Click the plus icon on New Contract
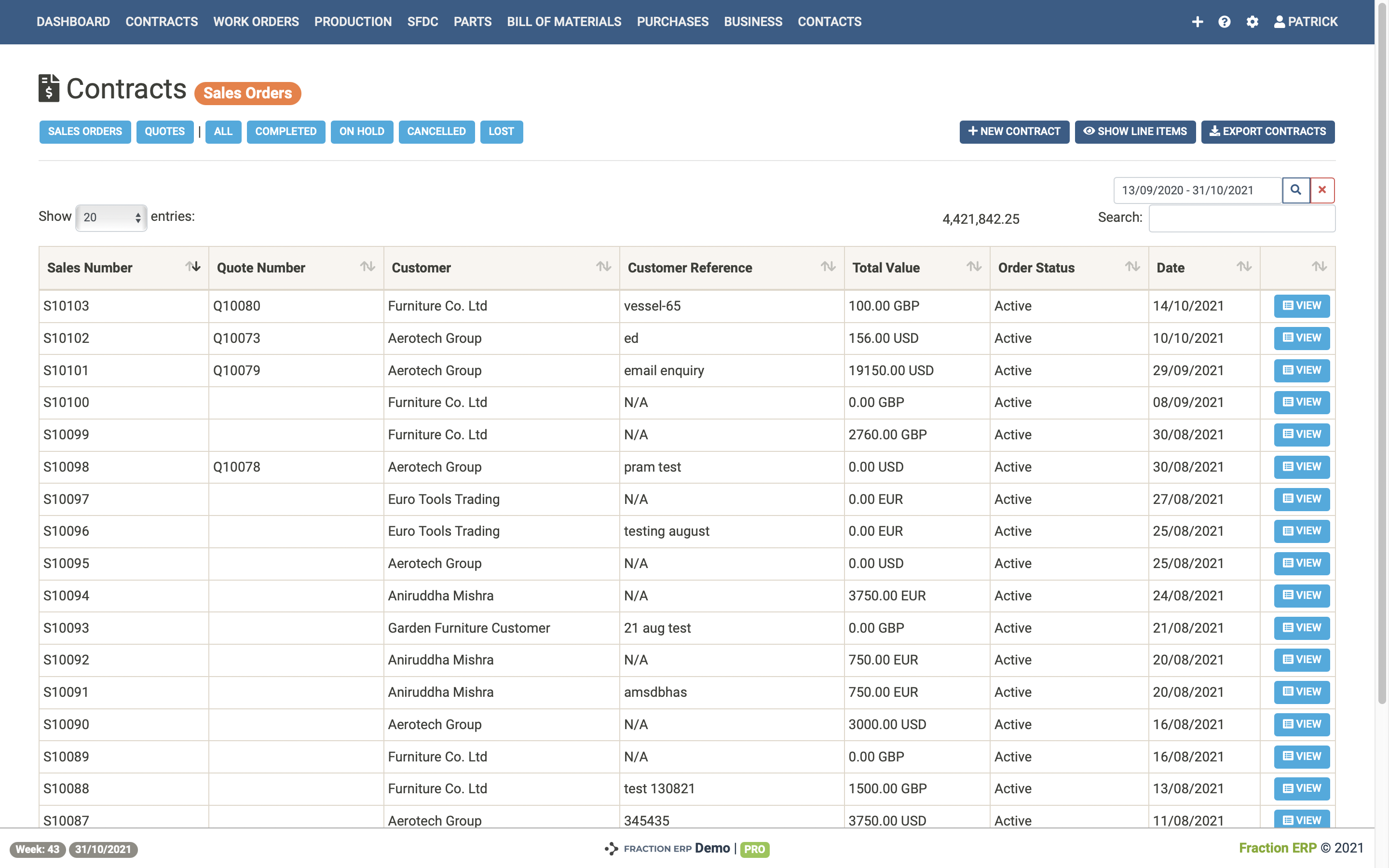 (x=972, y=132)
